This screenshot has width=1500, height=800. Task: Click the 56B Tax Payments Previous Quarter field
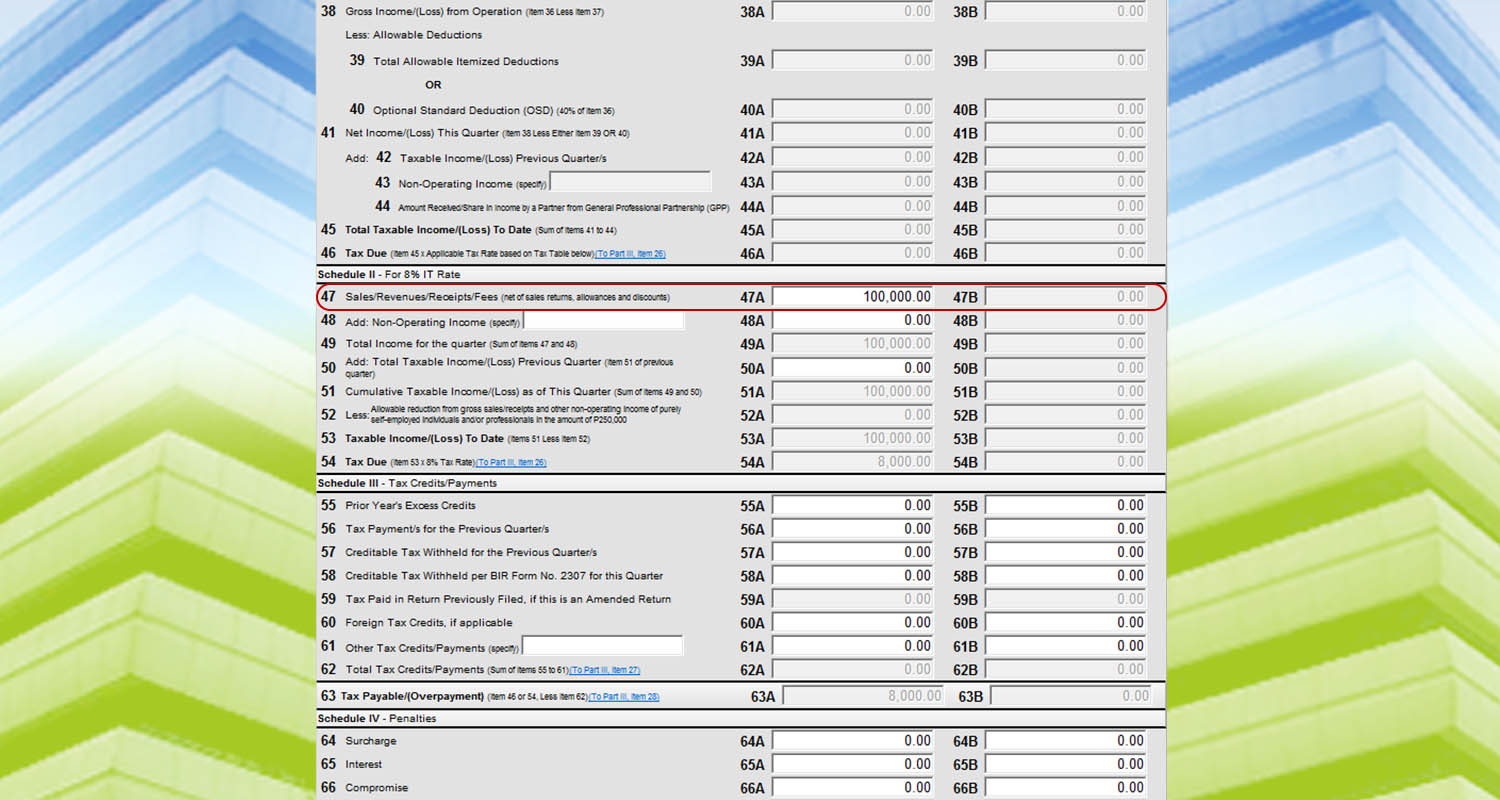(x=1066, y=529)
